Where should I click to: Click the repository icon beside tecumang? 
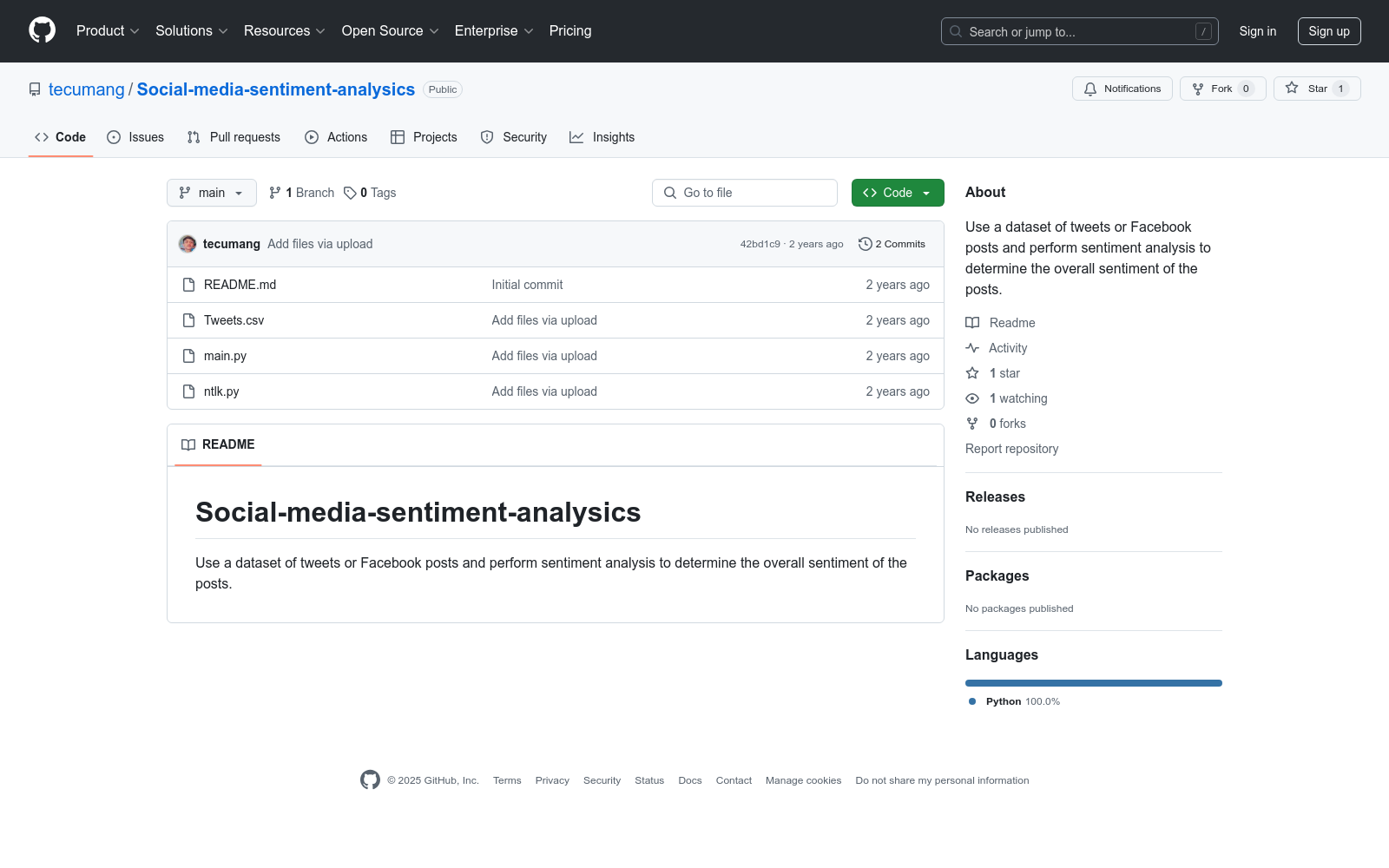[x=35, y=89]
